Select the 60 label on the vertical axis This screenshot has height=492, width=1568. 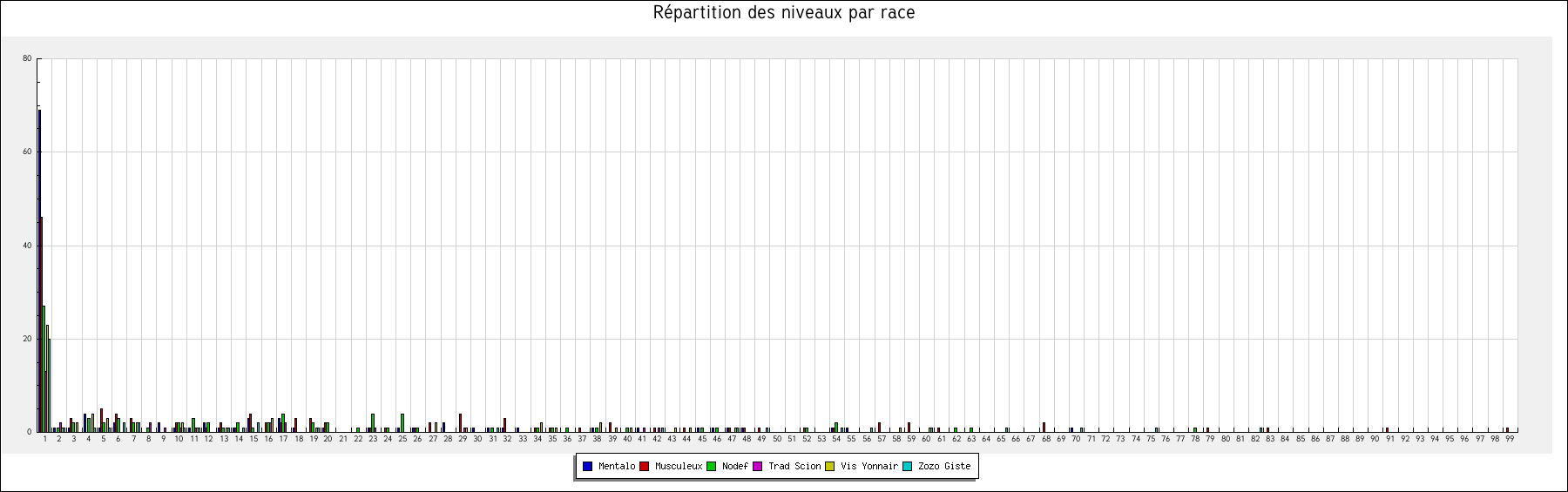tap(27, 152)
